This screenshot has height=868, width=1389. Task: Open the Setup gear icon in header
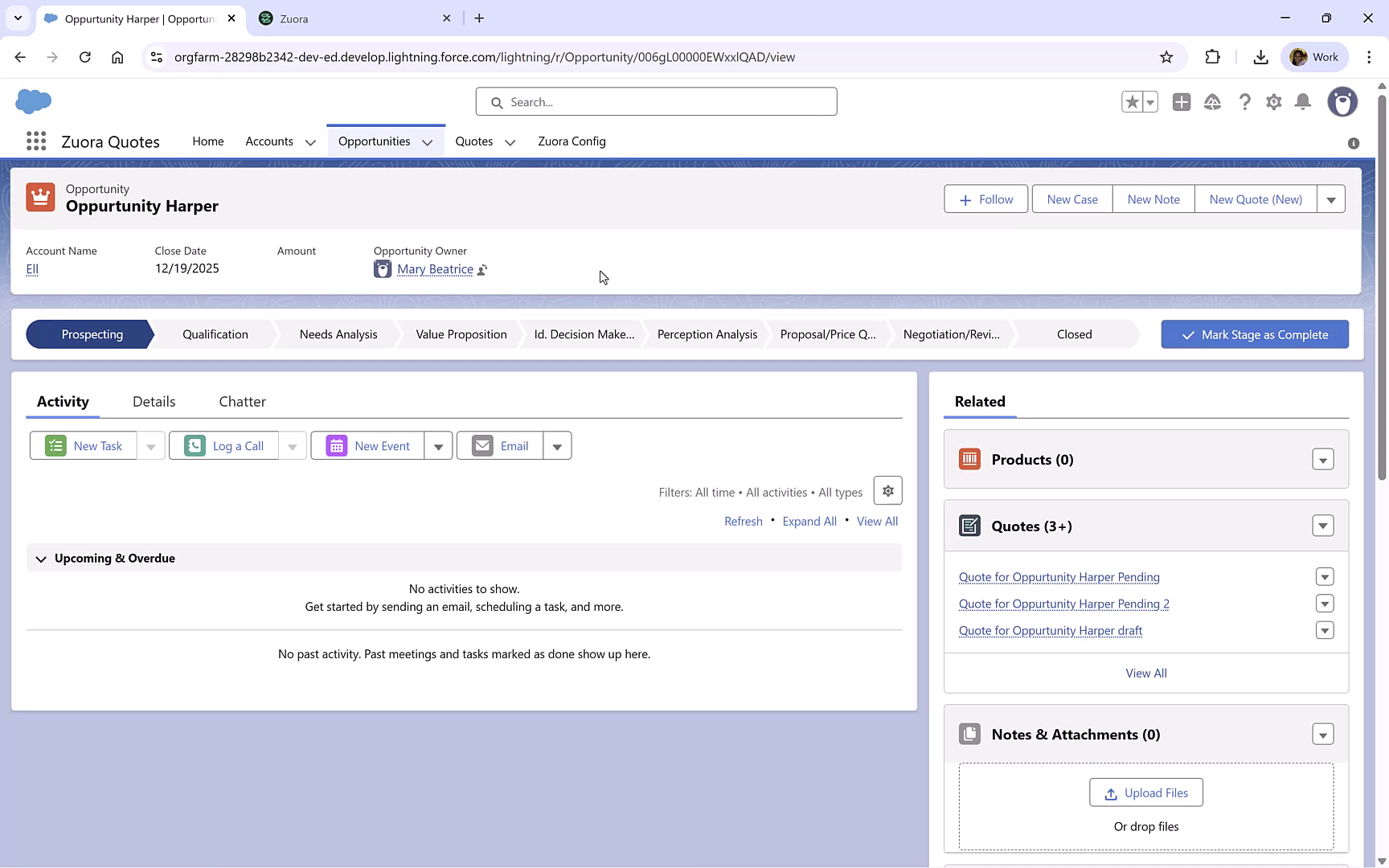1274,102
